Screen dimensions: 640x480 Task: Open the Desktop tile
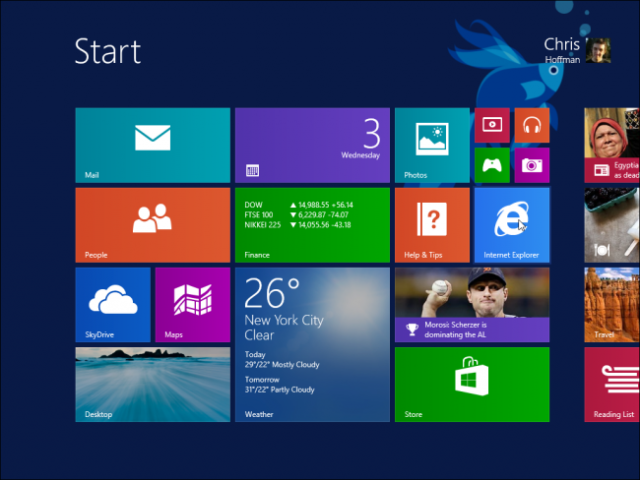pyautogui.click(x=152, y=385)
